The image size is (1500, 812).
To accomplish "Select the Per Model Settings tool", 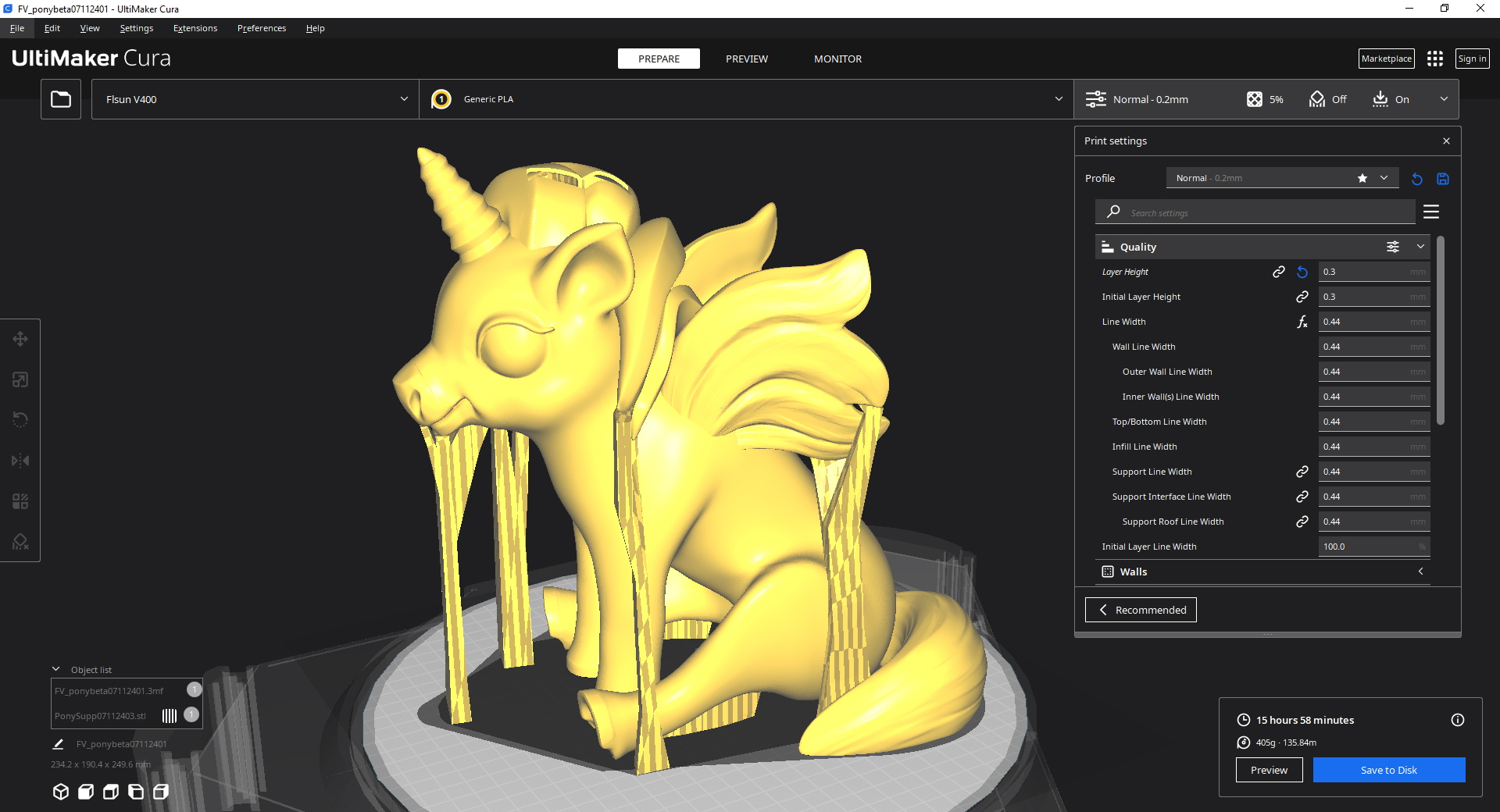I will pos(20,501).
